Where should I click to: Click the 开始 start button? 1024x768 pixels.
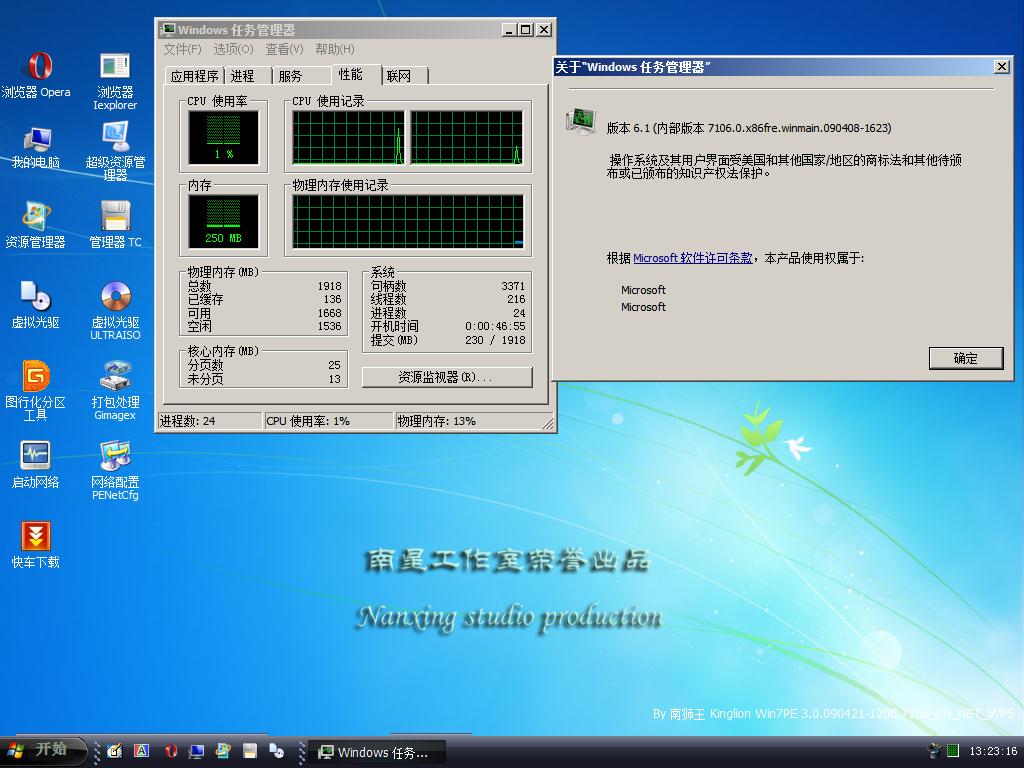coord(43,750)
